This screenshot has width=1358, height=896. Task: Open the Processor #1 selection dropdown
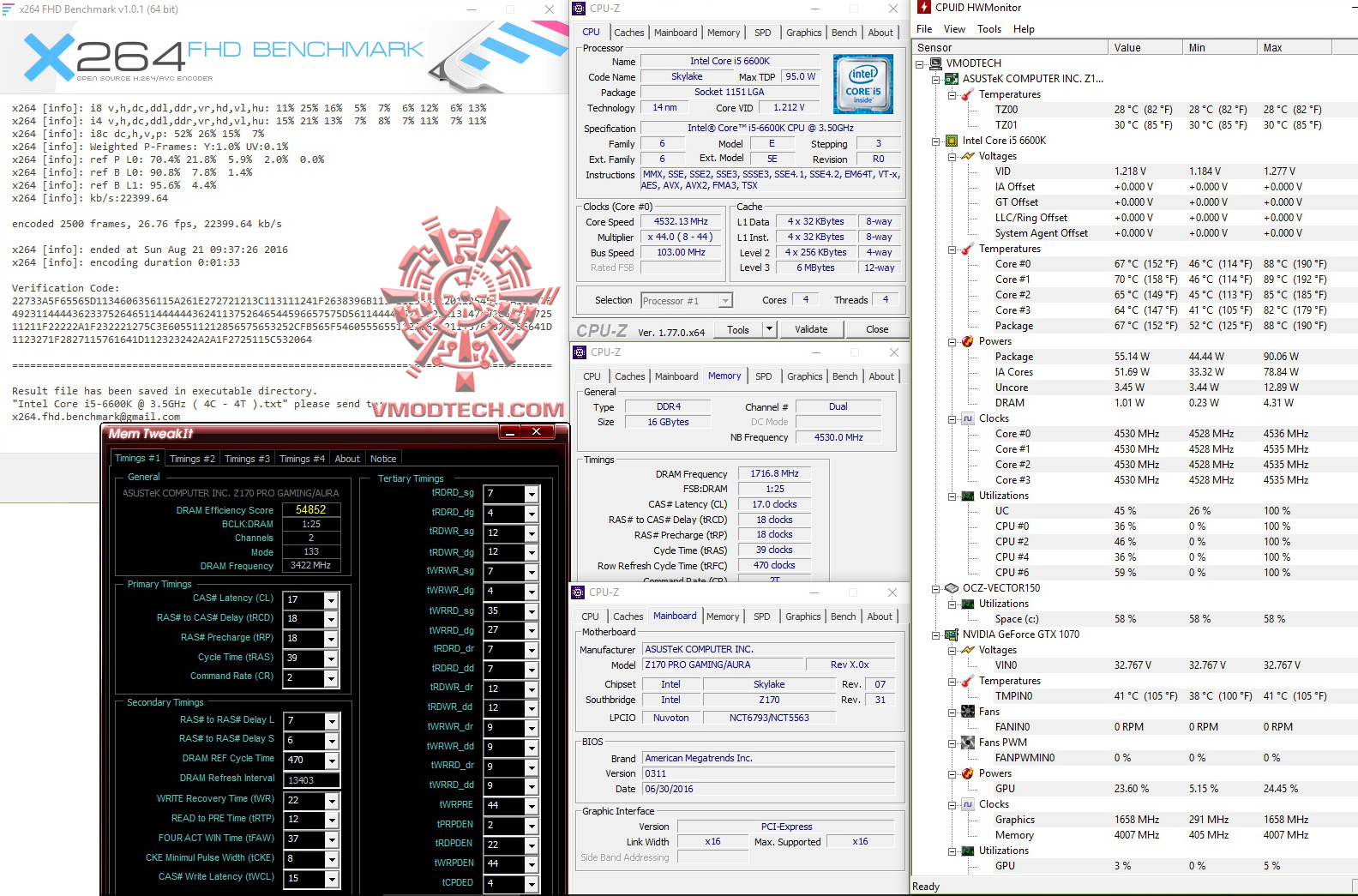(726, 301)
